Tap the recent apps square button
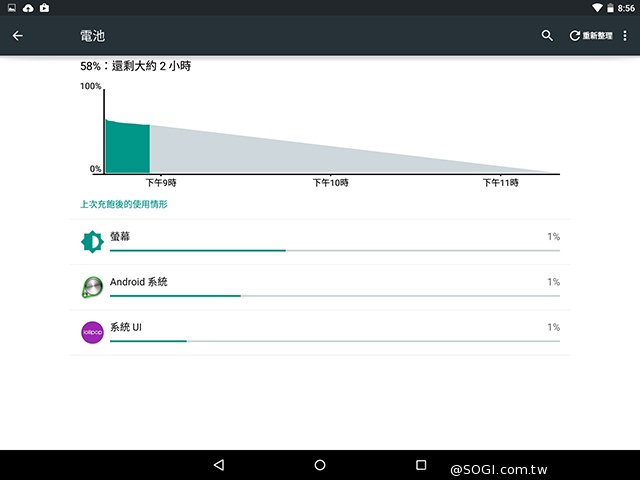640x480 pixels. [421, 465]
